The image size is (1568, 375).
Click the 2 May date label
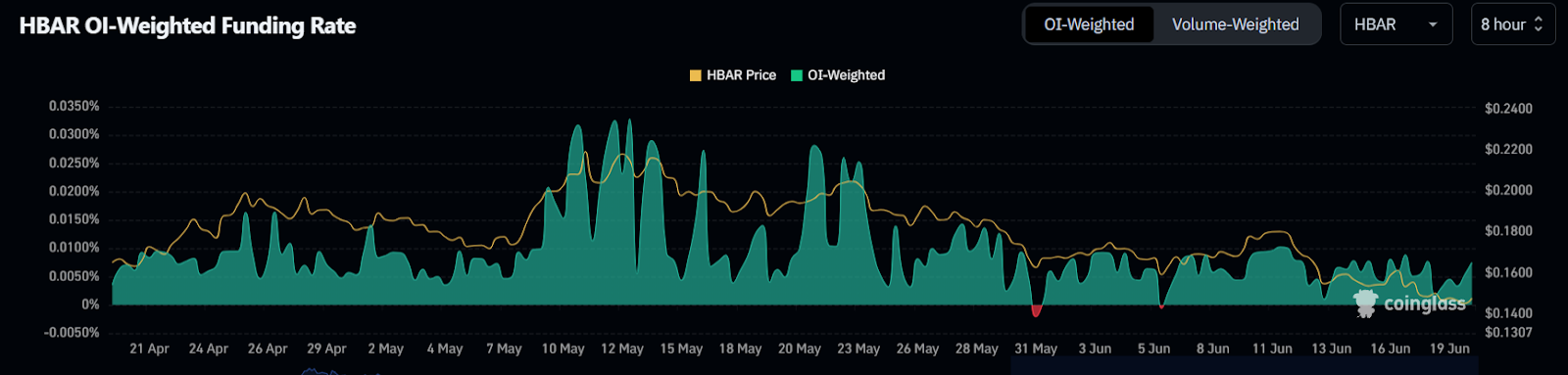click(x=385, y=349)
